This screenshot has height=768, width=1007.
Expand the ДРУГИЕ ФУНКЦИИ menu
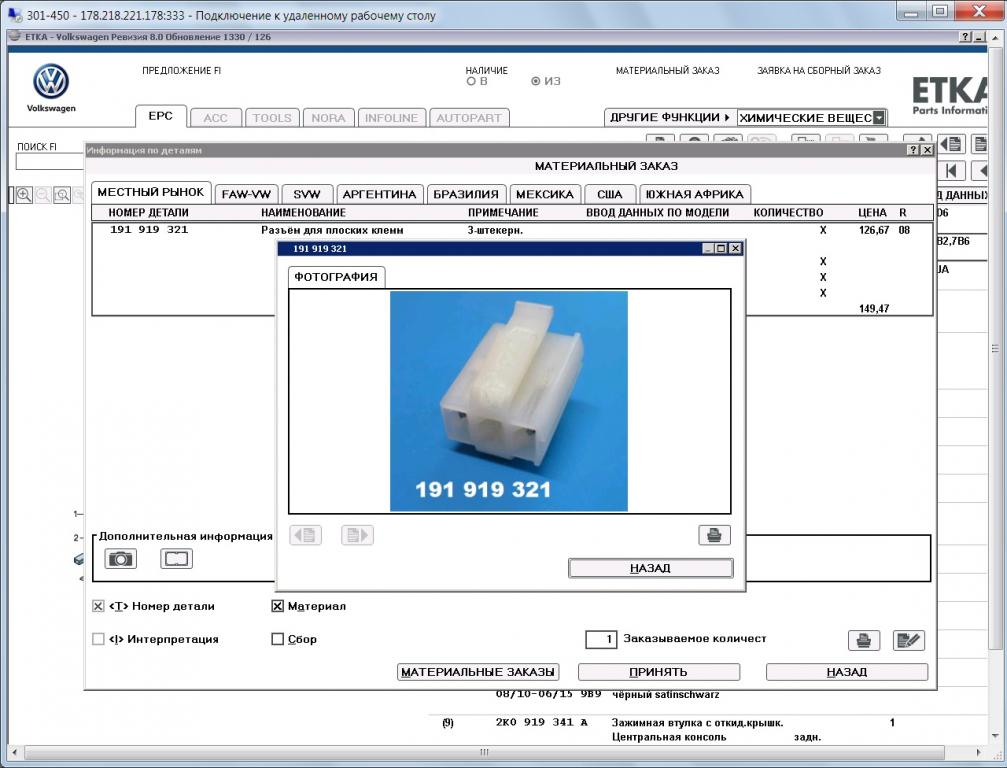click(670, 118)
